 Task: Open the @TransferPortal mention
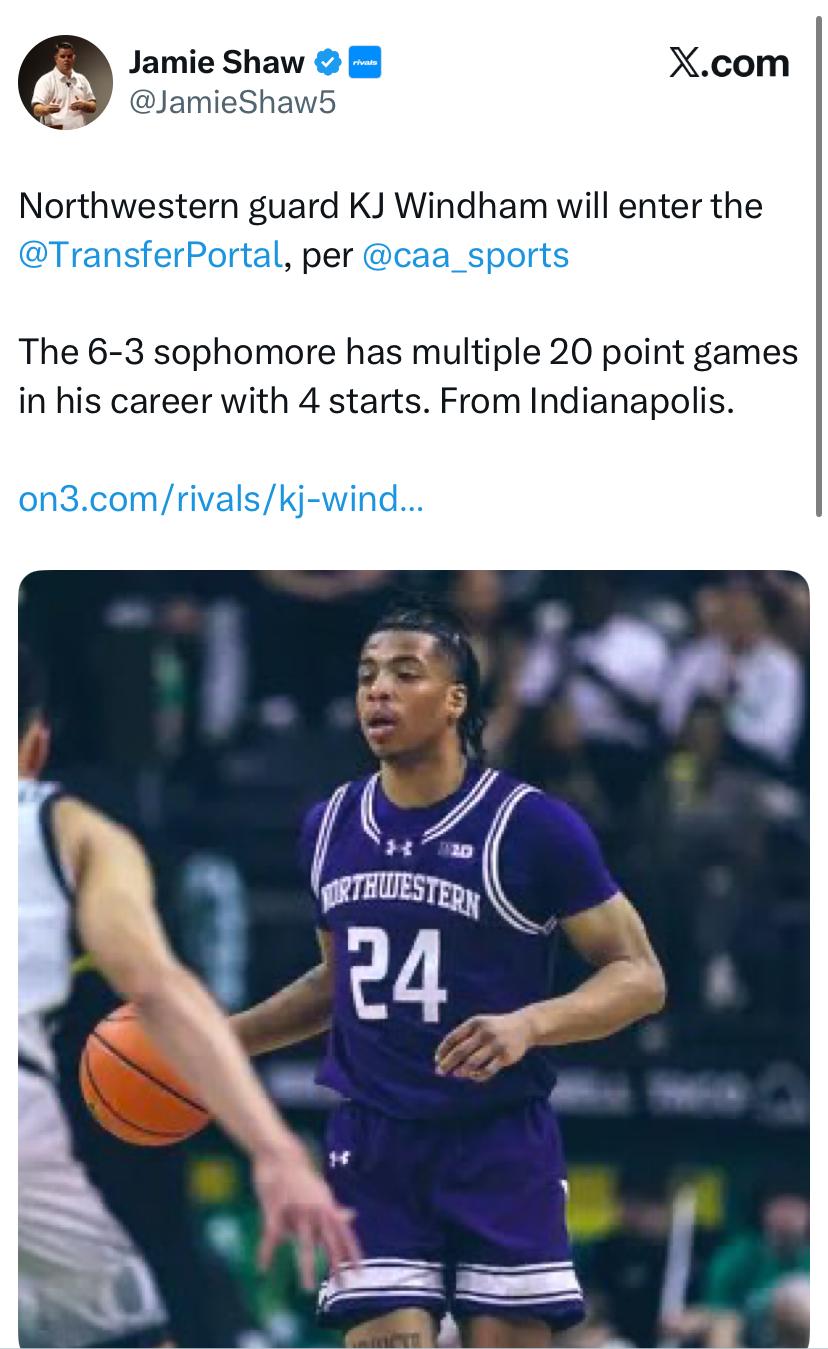[x=150, y=255]
